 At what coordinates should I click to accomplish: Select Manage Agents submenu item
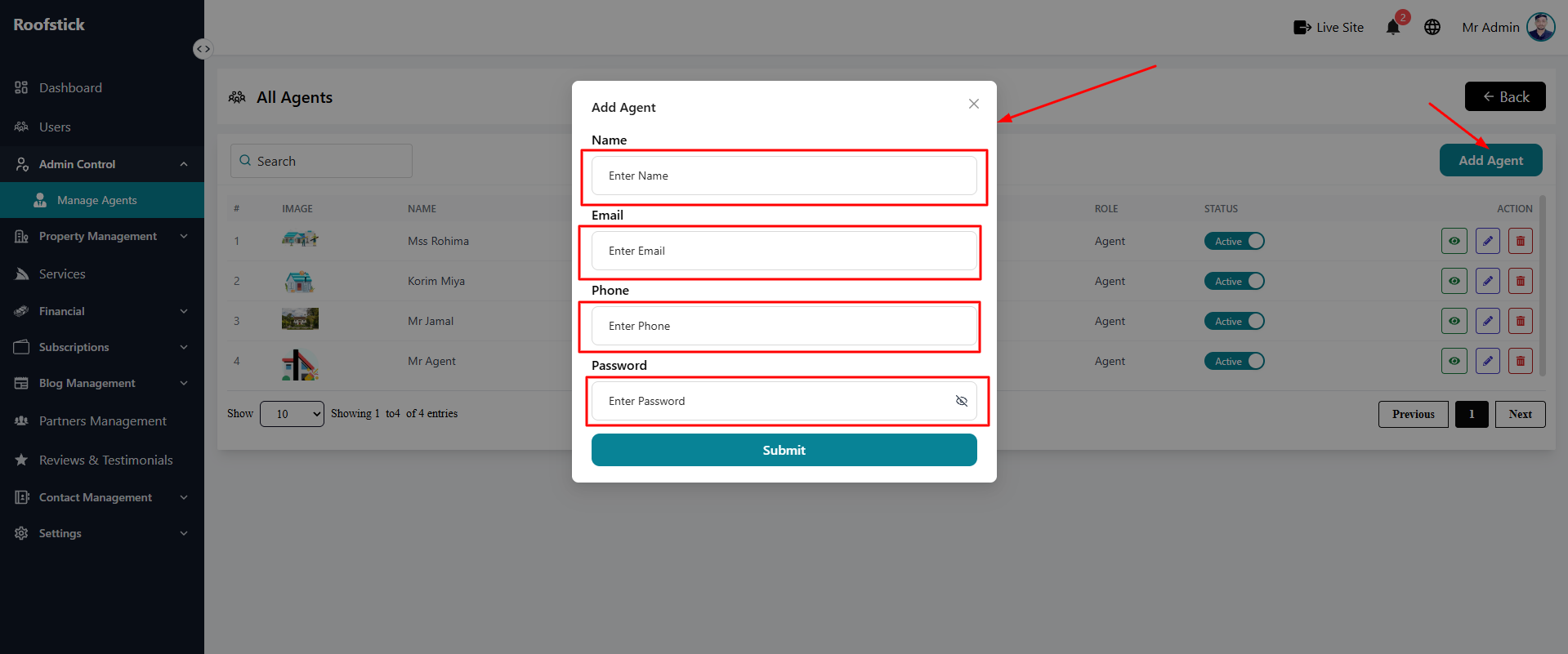102,200
